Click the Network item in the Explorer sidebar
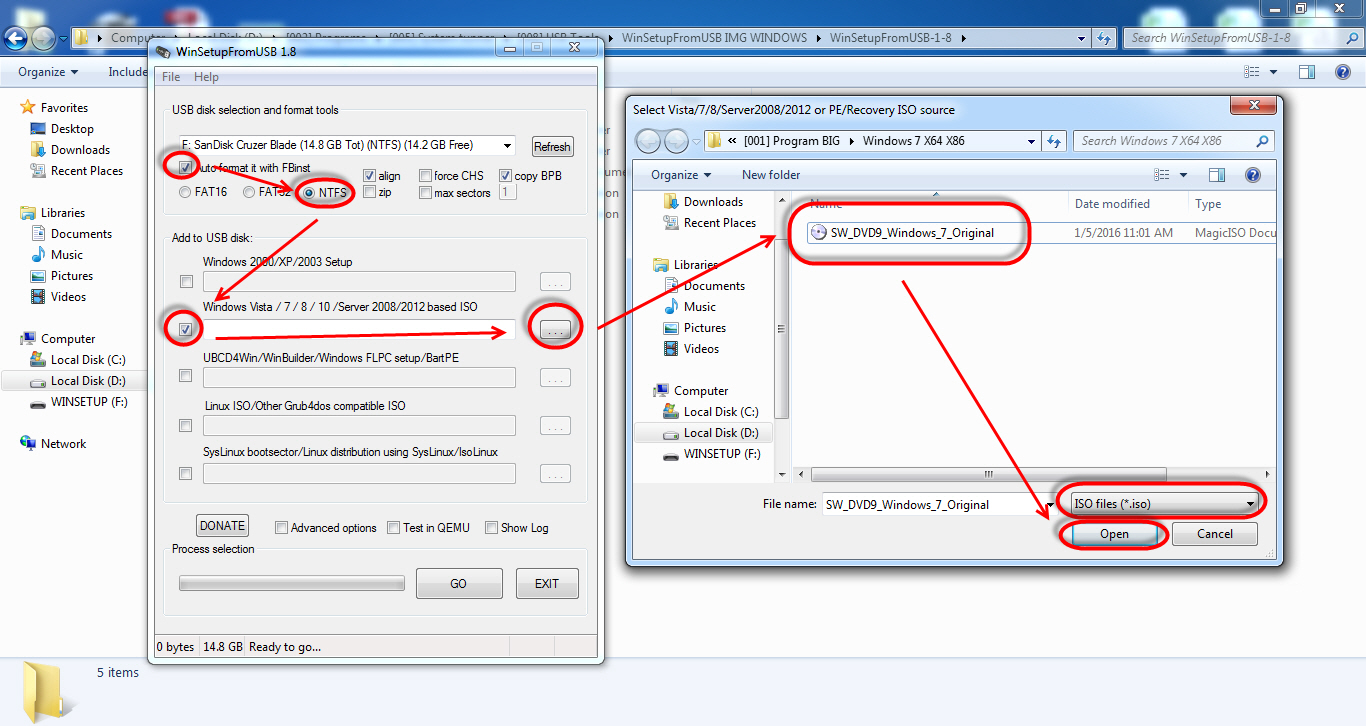 click(61, 443)
